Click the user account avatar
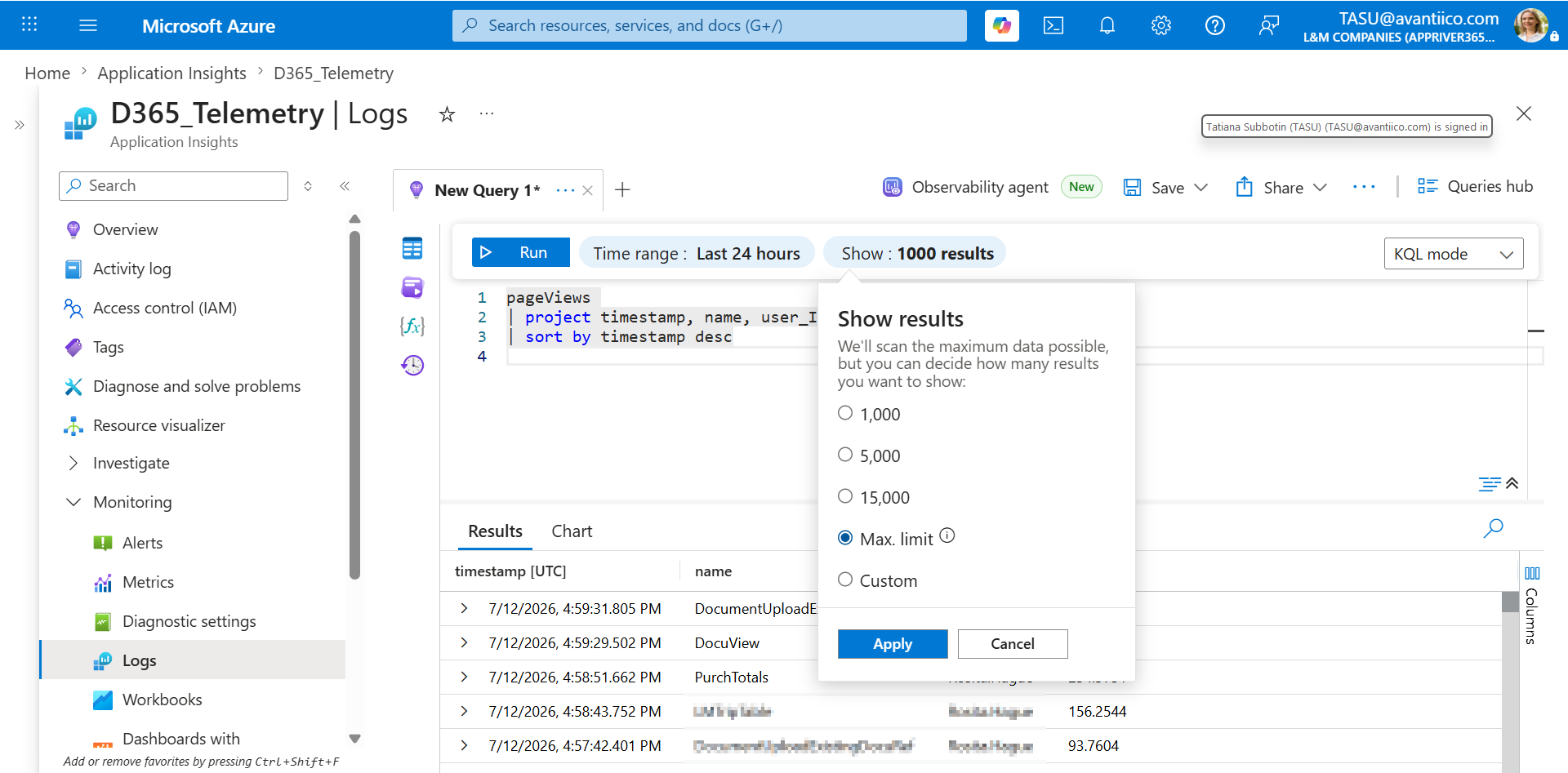This screenshot has width=1568, height=773. click(x=1531, y=25)
